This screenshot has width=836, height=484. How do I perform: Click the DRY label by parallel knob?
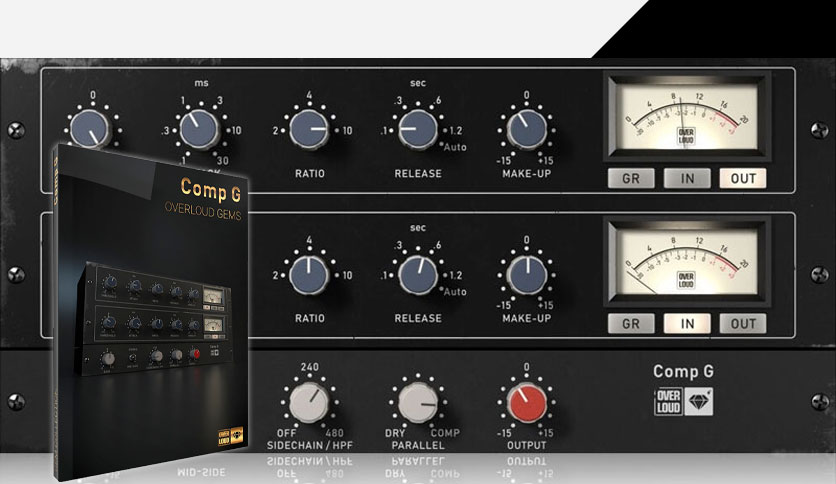point(395,433)
